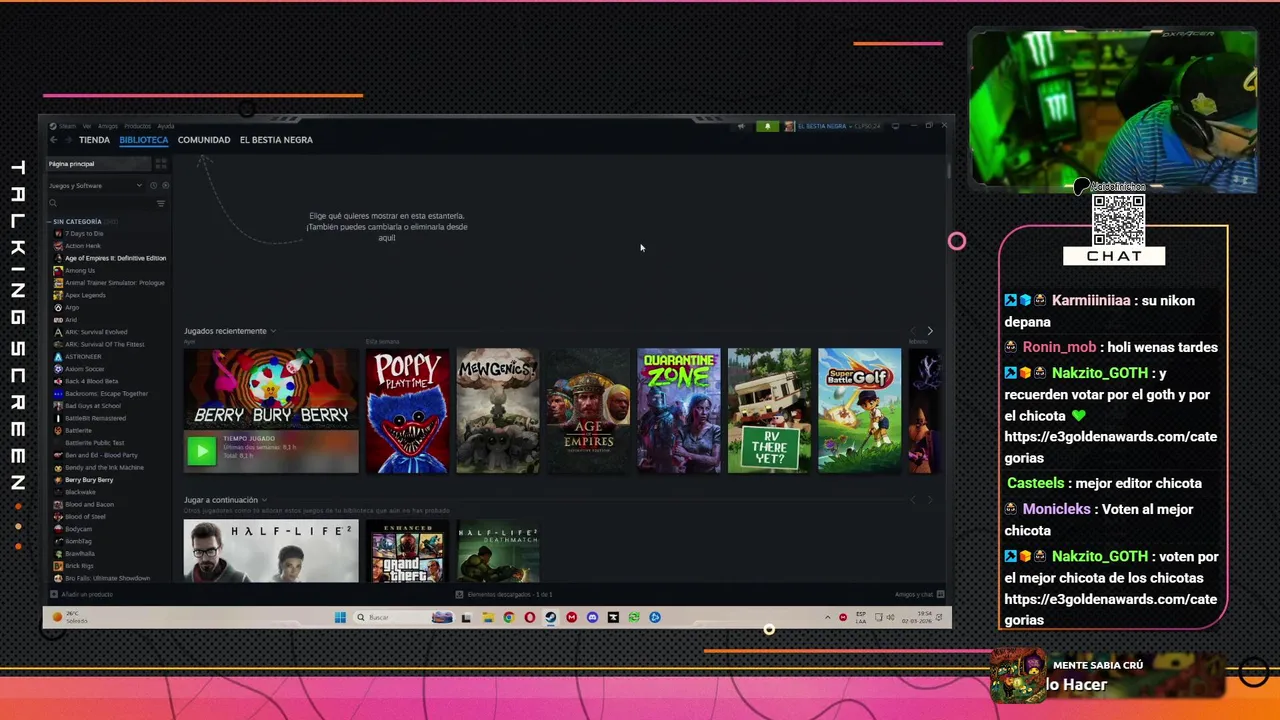The width and height of the screenshot is (1280, 720).
Task: Click the Steam library vertical scrollbar
Action: click(947, 172)
